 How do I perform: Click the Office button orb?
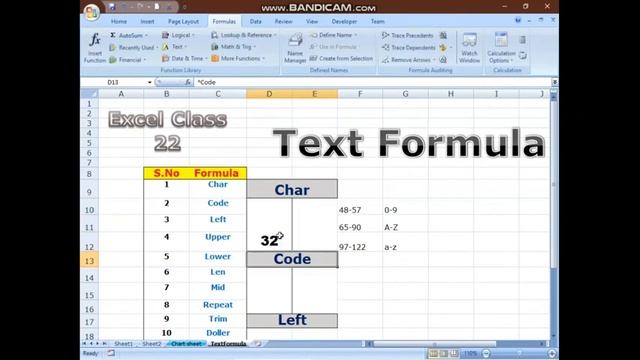point(92,12)
